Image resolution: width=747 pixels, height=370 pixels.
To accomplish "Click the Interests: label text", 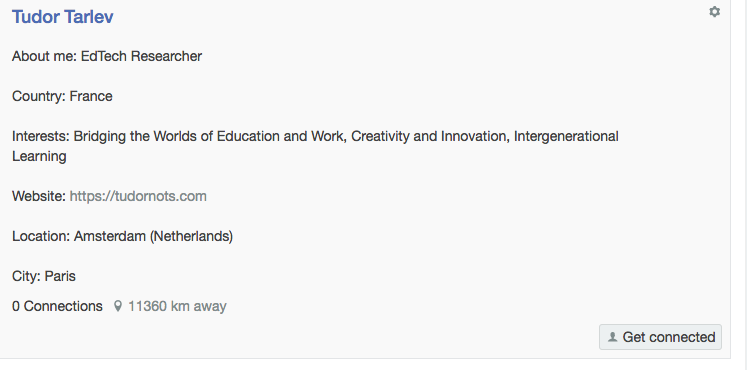I will (x=41, y=136).
